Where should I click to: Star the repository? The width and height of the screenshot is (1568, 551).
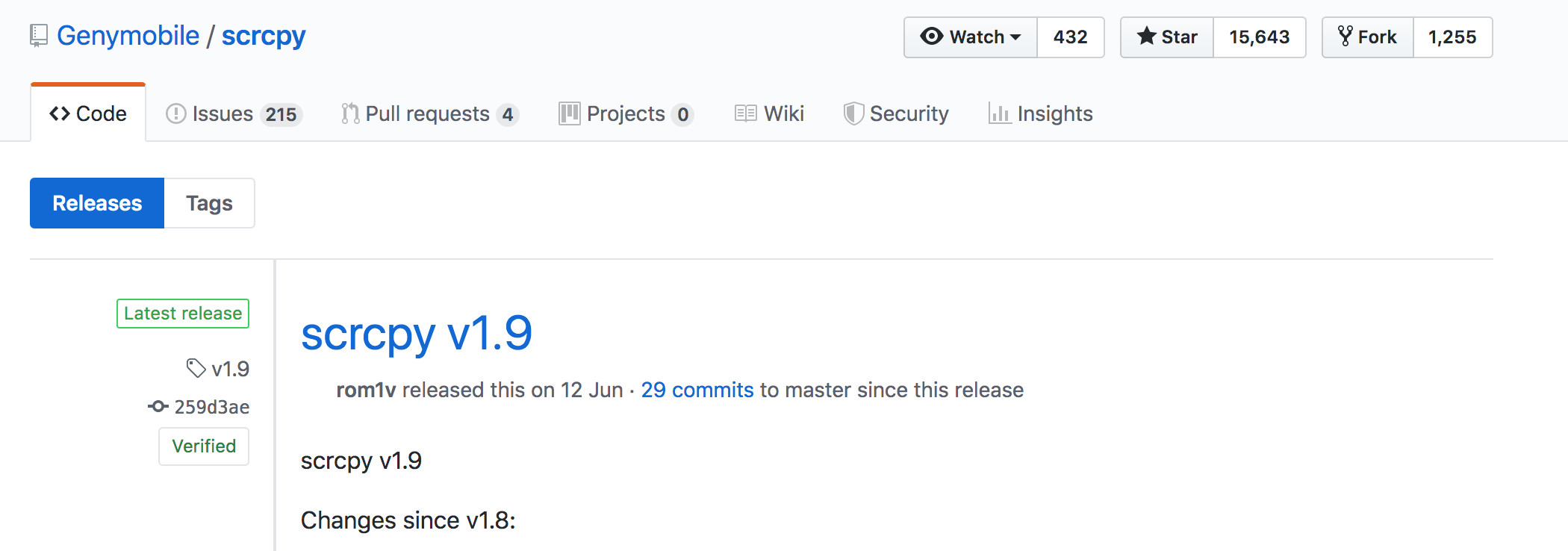pos(1167,37)
